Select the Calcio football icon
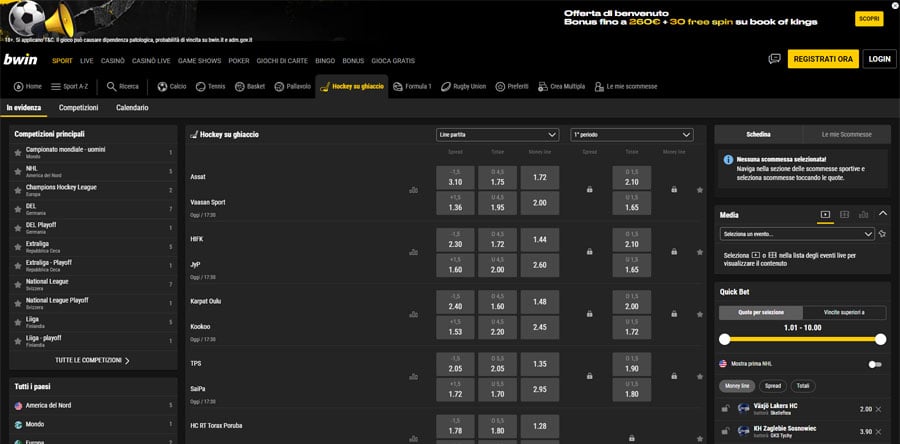This screenshot has width=900, height=444. tap(162, 87)
